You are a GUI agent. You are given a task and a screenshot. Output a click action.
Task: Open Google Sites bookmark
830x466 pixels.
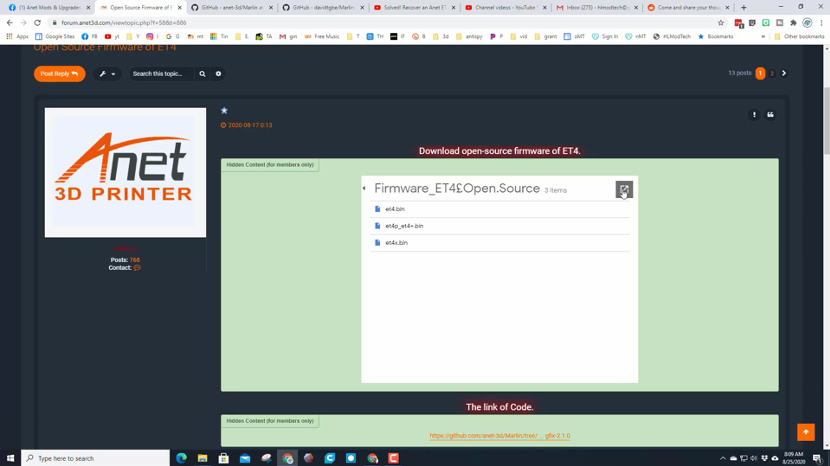tap(55, 37)
